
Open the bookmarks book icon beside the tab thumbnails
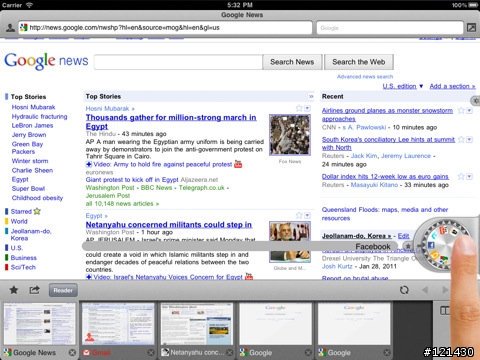(x=445, y=311)
